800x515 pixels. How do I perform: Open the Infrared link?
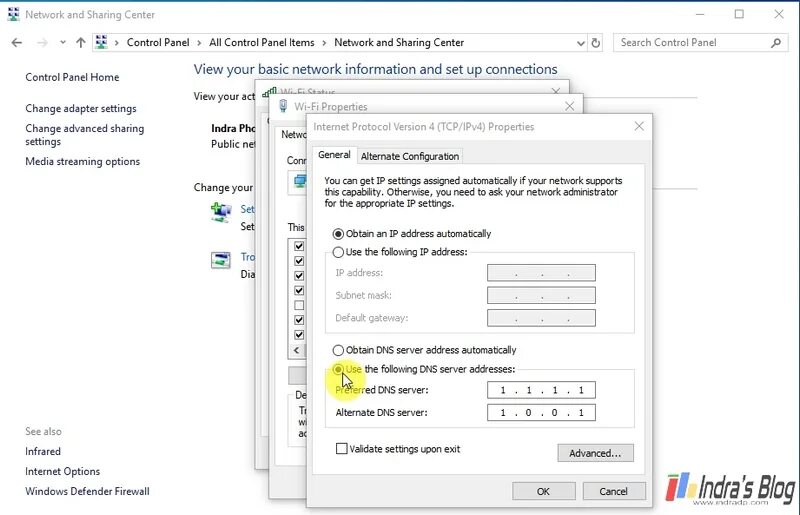pyautogui.click(x=43, y=451)
